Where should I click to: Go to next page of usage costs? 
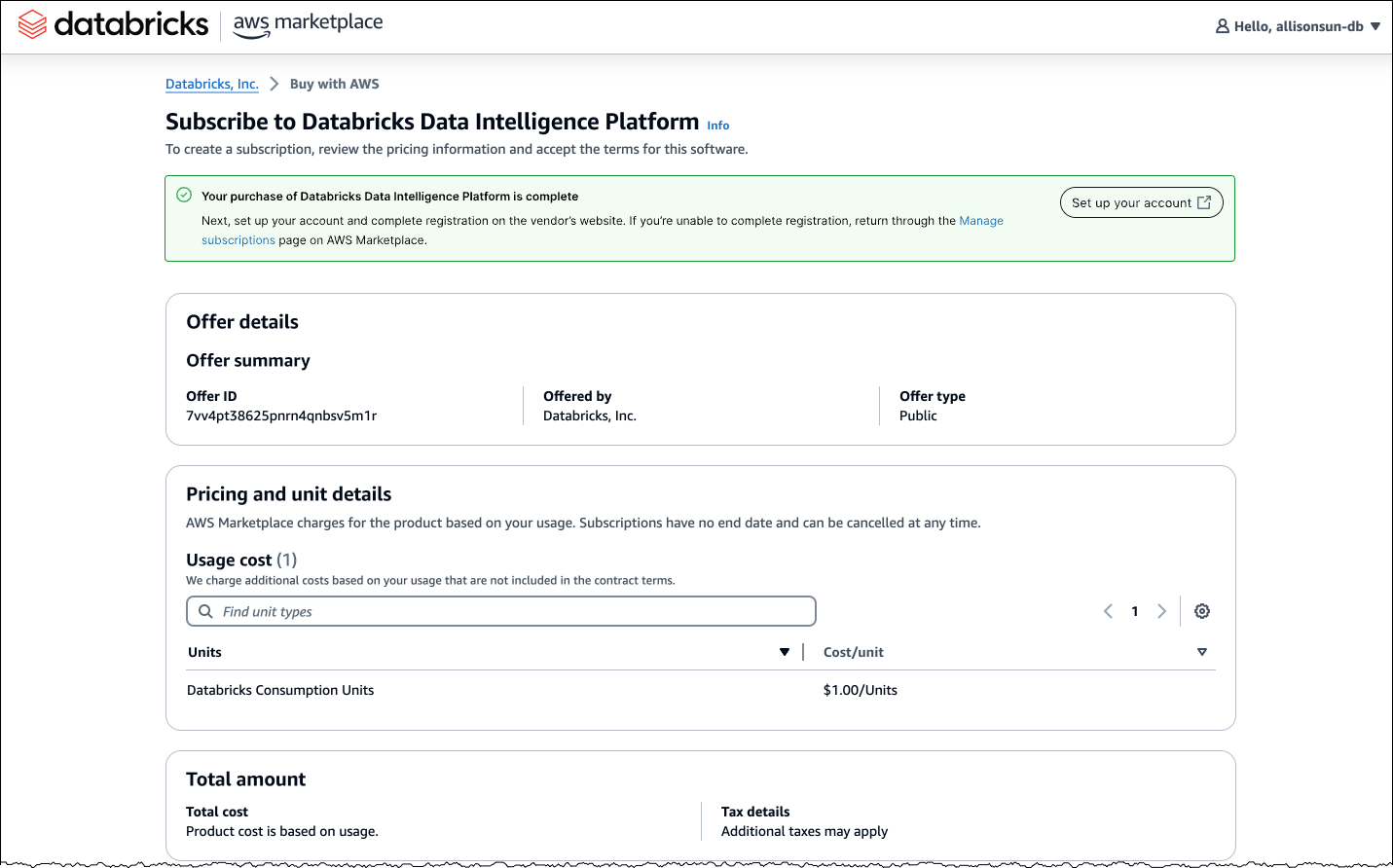pos(1161,611)
